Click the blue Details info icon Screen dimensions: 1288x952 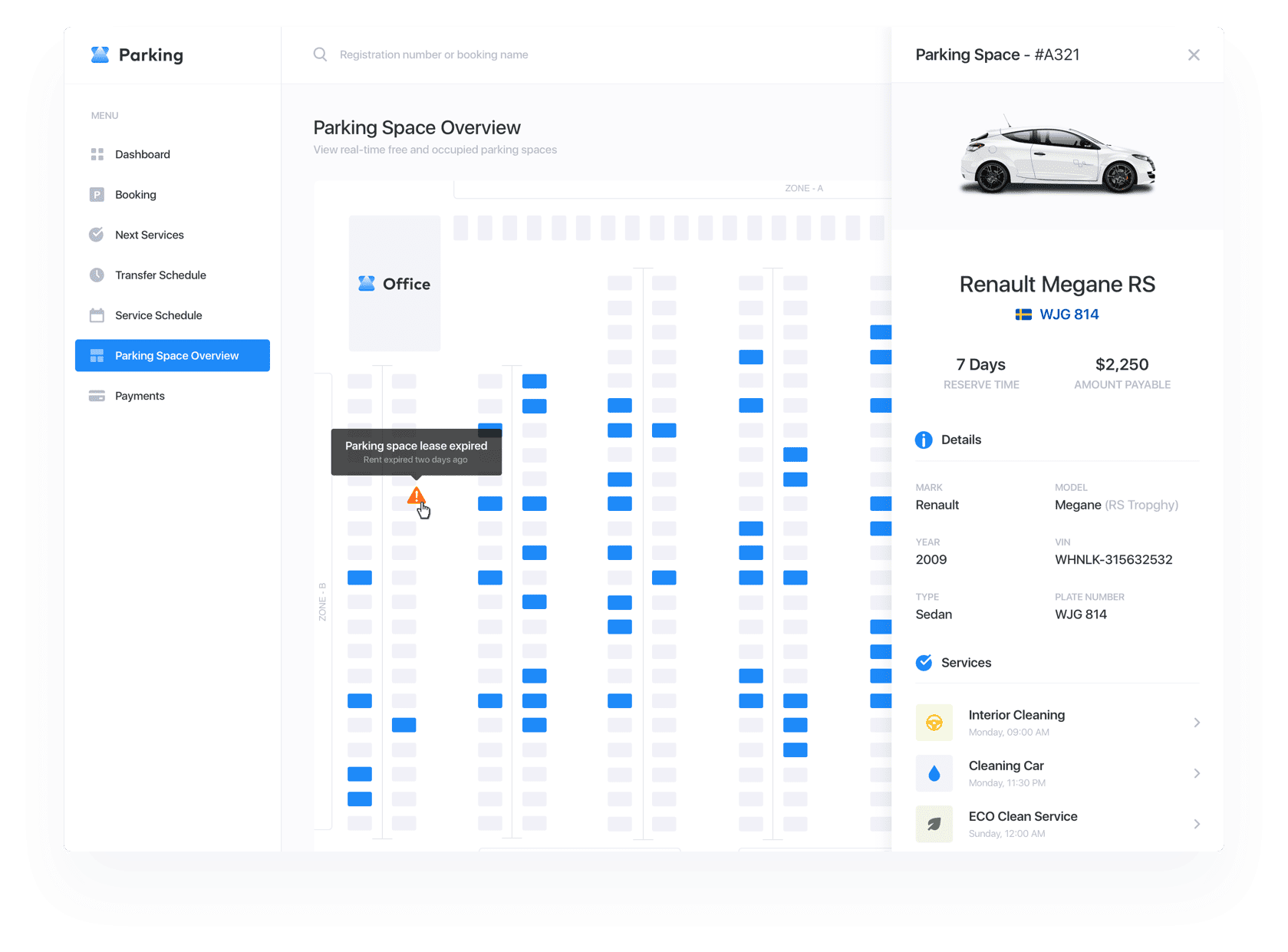(x=924, y=440)
